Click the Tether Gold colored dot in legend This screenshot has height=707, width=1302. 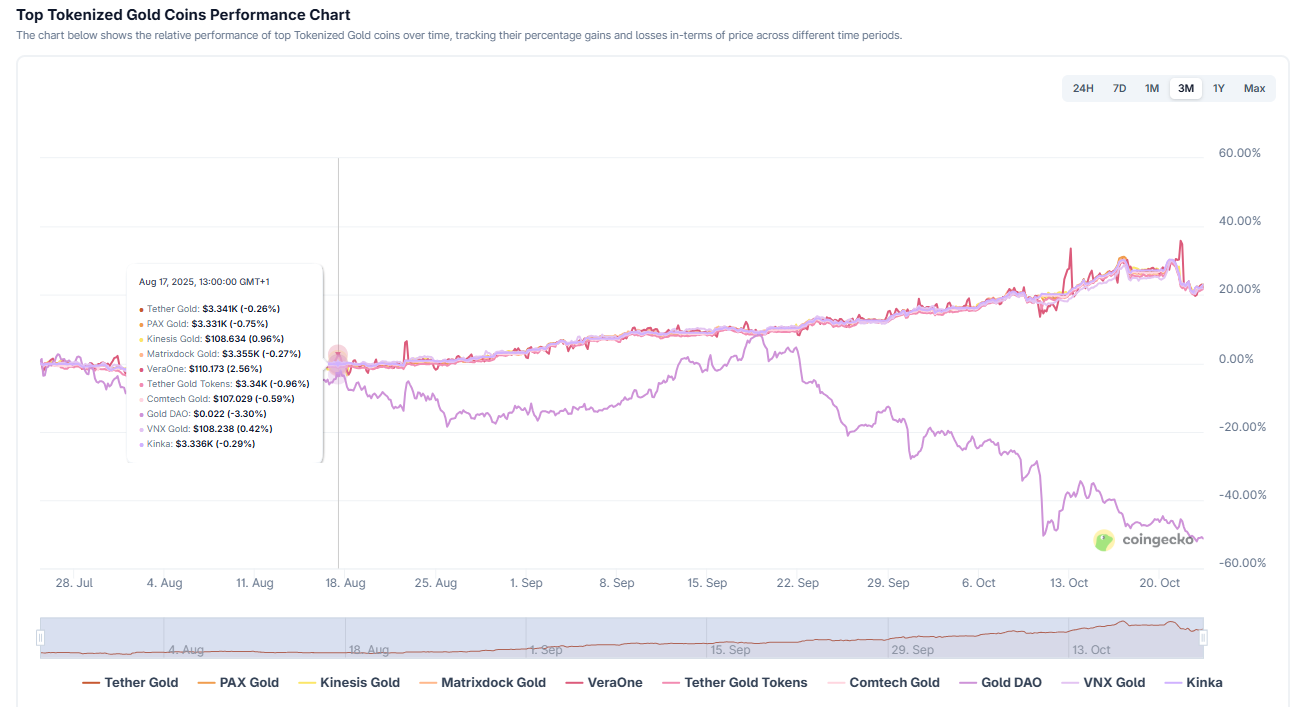point(90,682)
